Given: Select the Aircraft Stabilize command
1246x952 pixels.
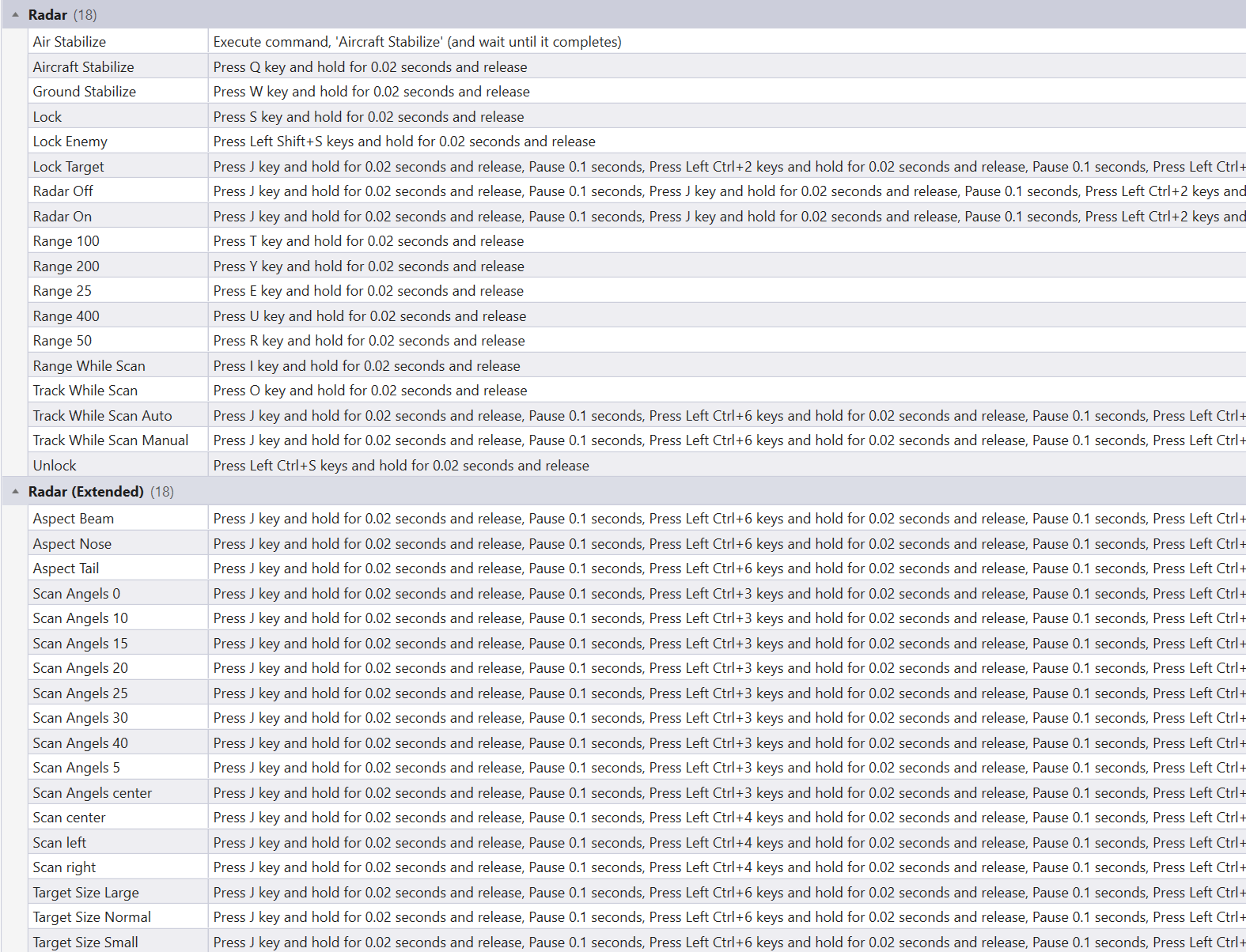Looking at the screenshot, I should click(83, 67).
